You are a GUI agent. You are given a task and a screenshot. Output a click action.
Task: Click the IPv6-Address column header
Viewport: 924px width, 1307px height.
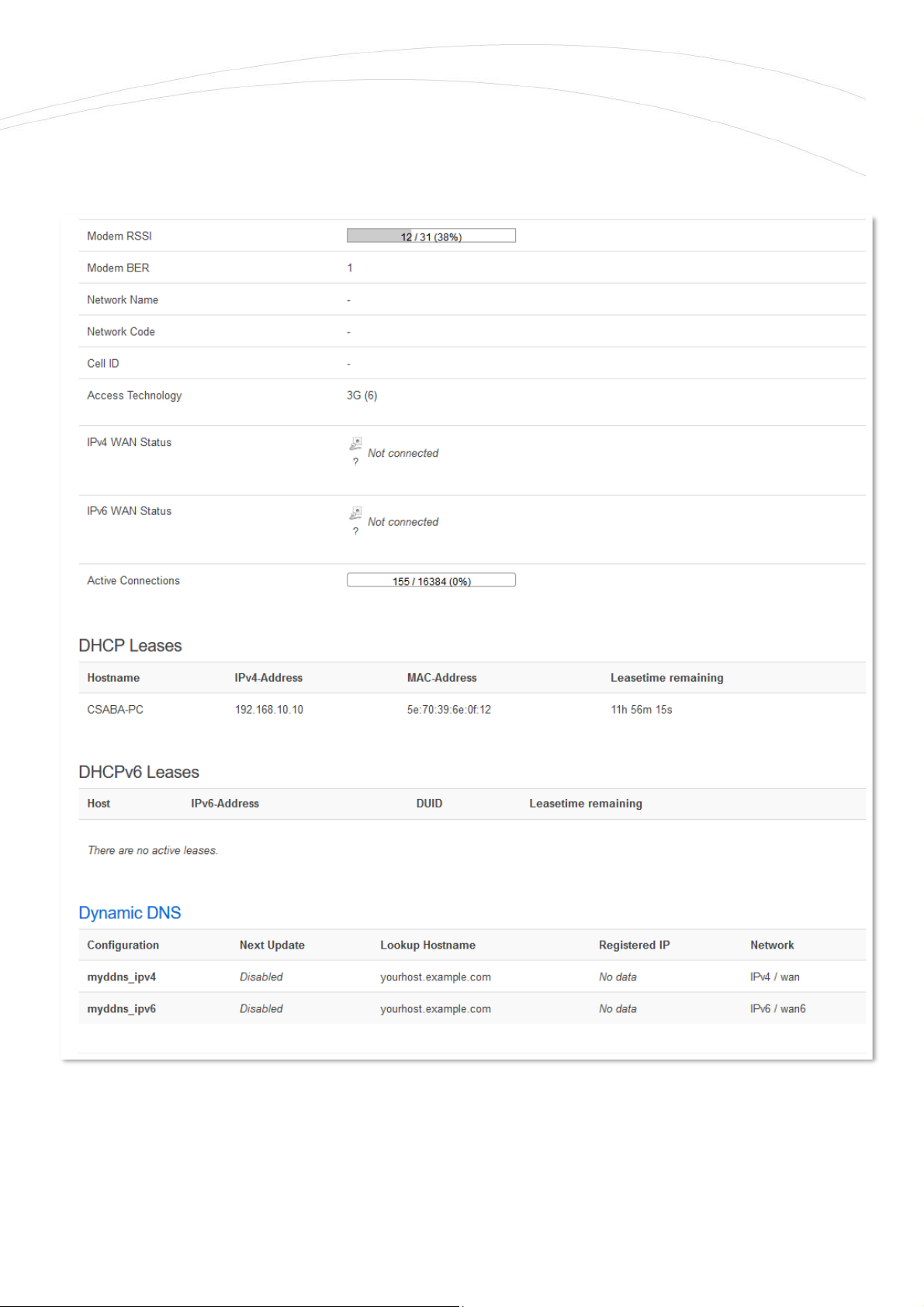225,804
